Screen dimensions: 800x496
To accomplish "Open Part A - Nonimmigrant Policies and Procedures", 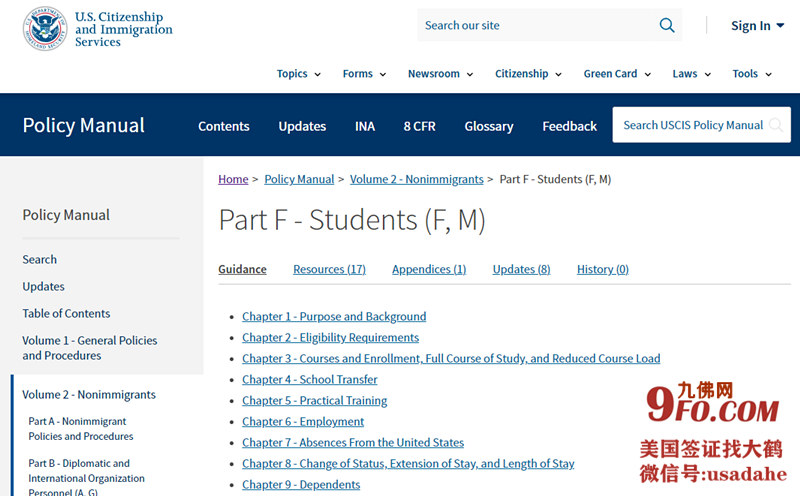I will pos(81,429).
